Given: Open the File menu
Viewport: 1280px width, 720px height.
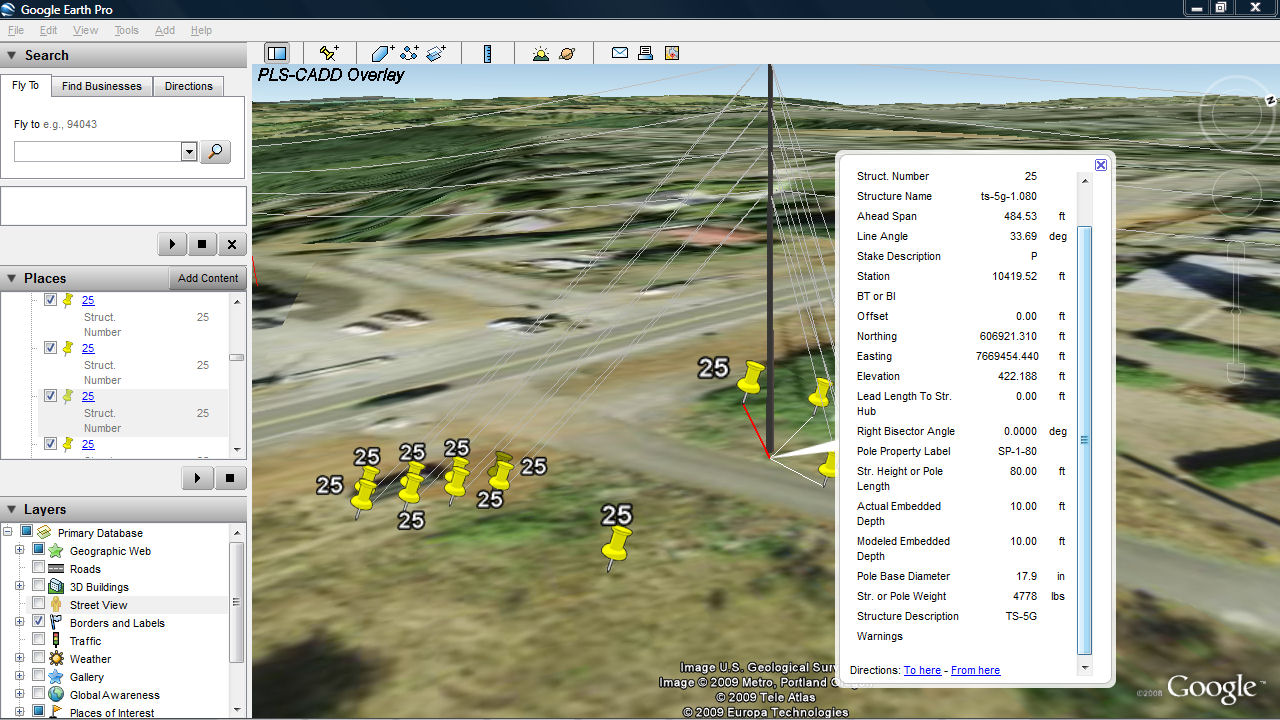Looking at the screenshot, I should point(16,30).
